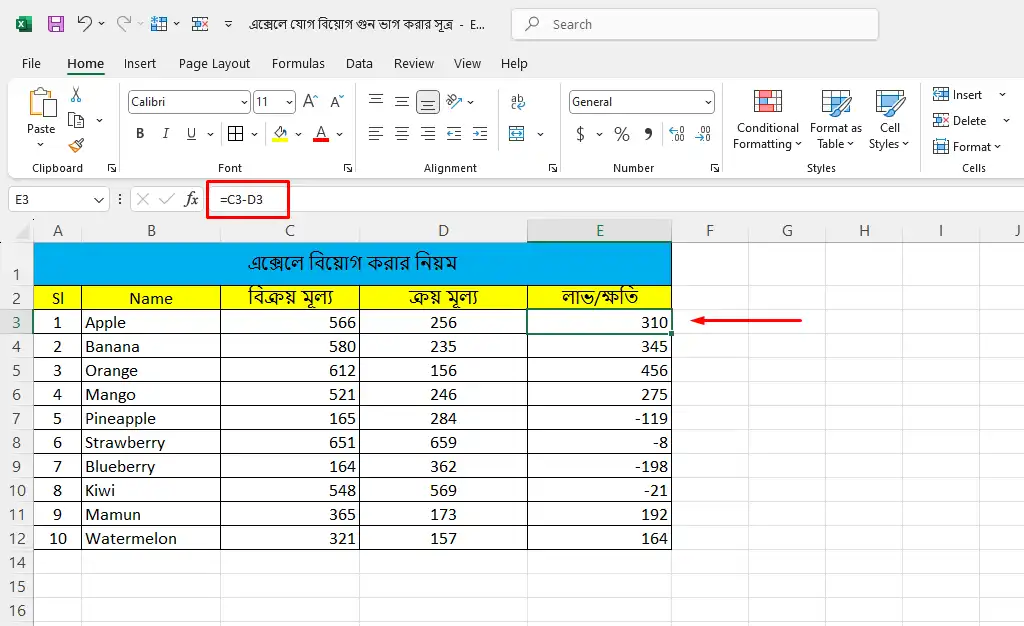Apply yellow fill color to cell

[280, 134]
